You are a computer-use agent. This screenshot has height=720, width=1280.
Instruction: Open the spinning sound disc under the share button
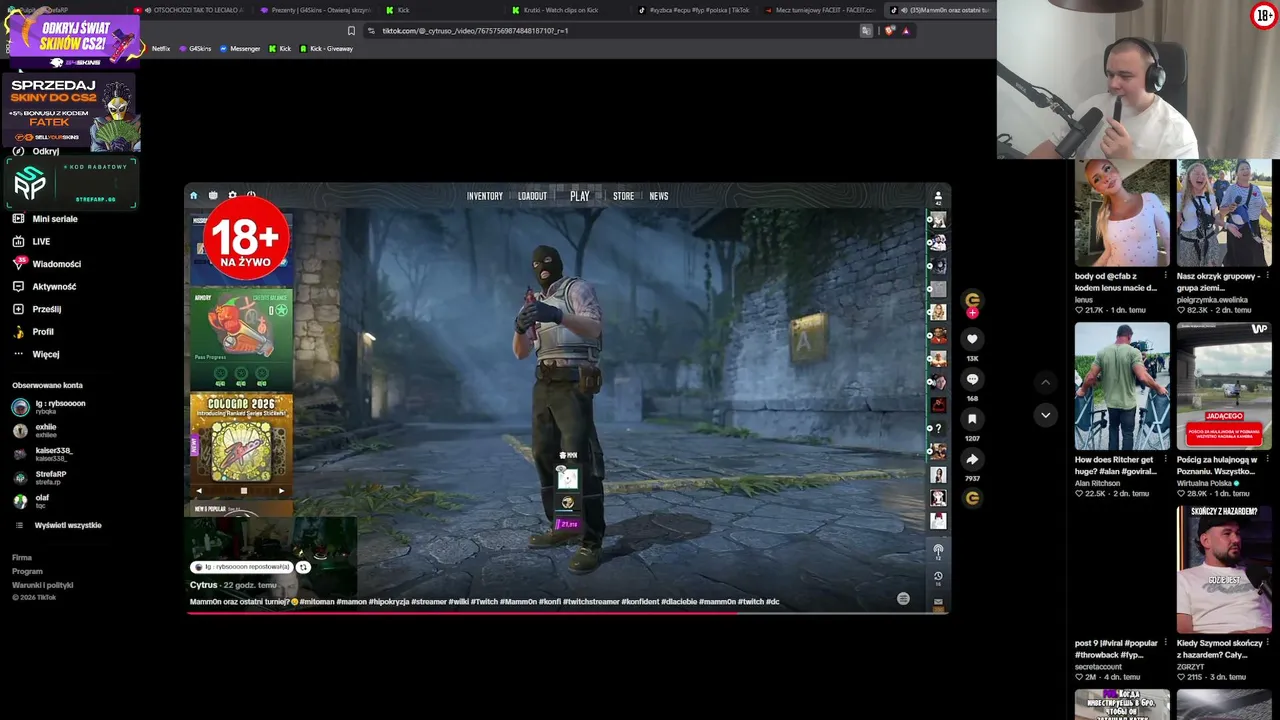coord(972,498)
